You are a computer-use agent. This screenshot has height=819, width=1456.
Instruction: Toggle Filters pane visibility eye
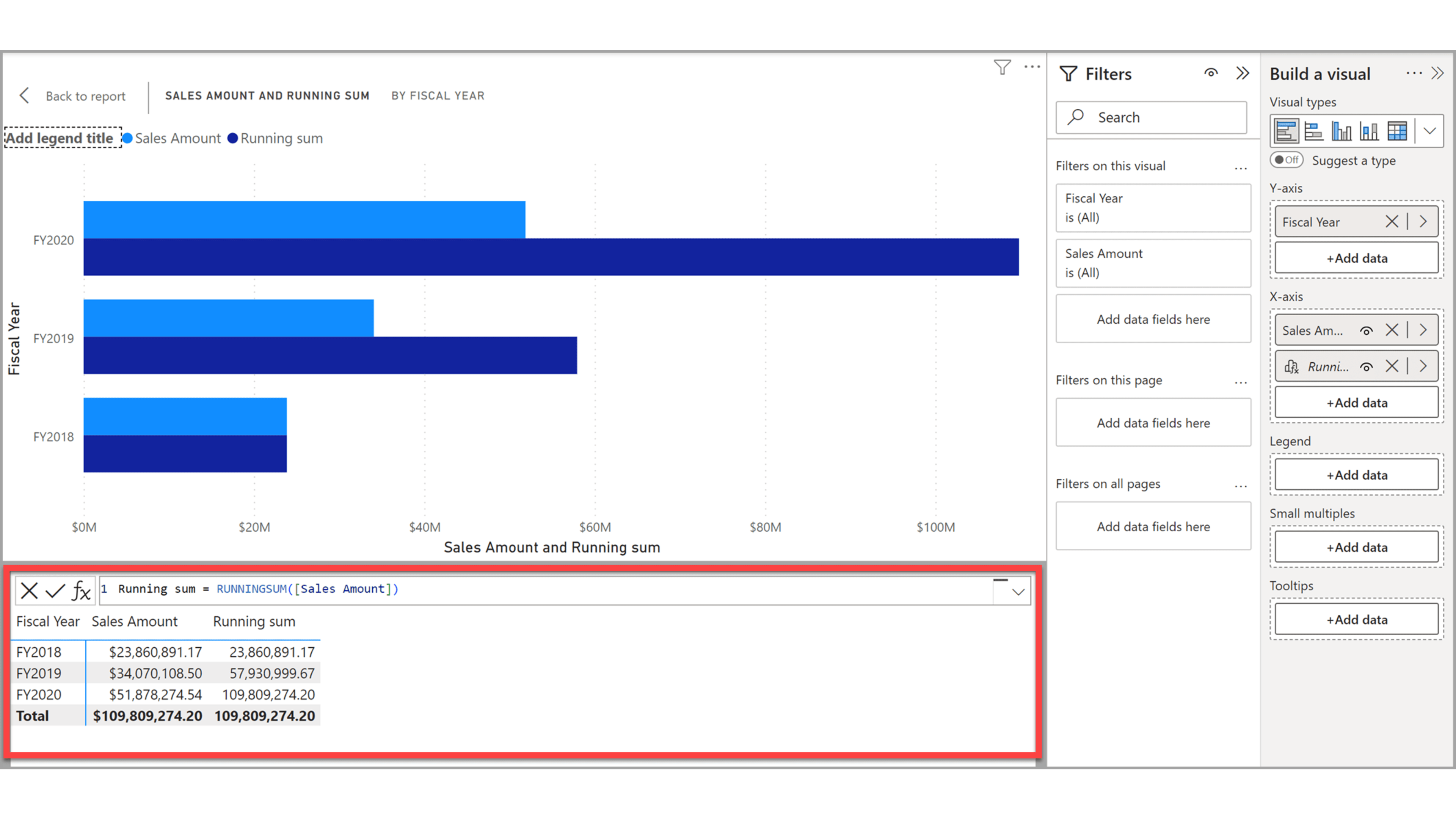tap(1211, 73)
